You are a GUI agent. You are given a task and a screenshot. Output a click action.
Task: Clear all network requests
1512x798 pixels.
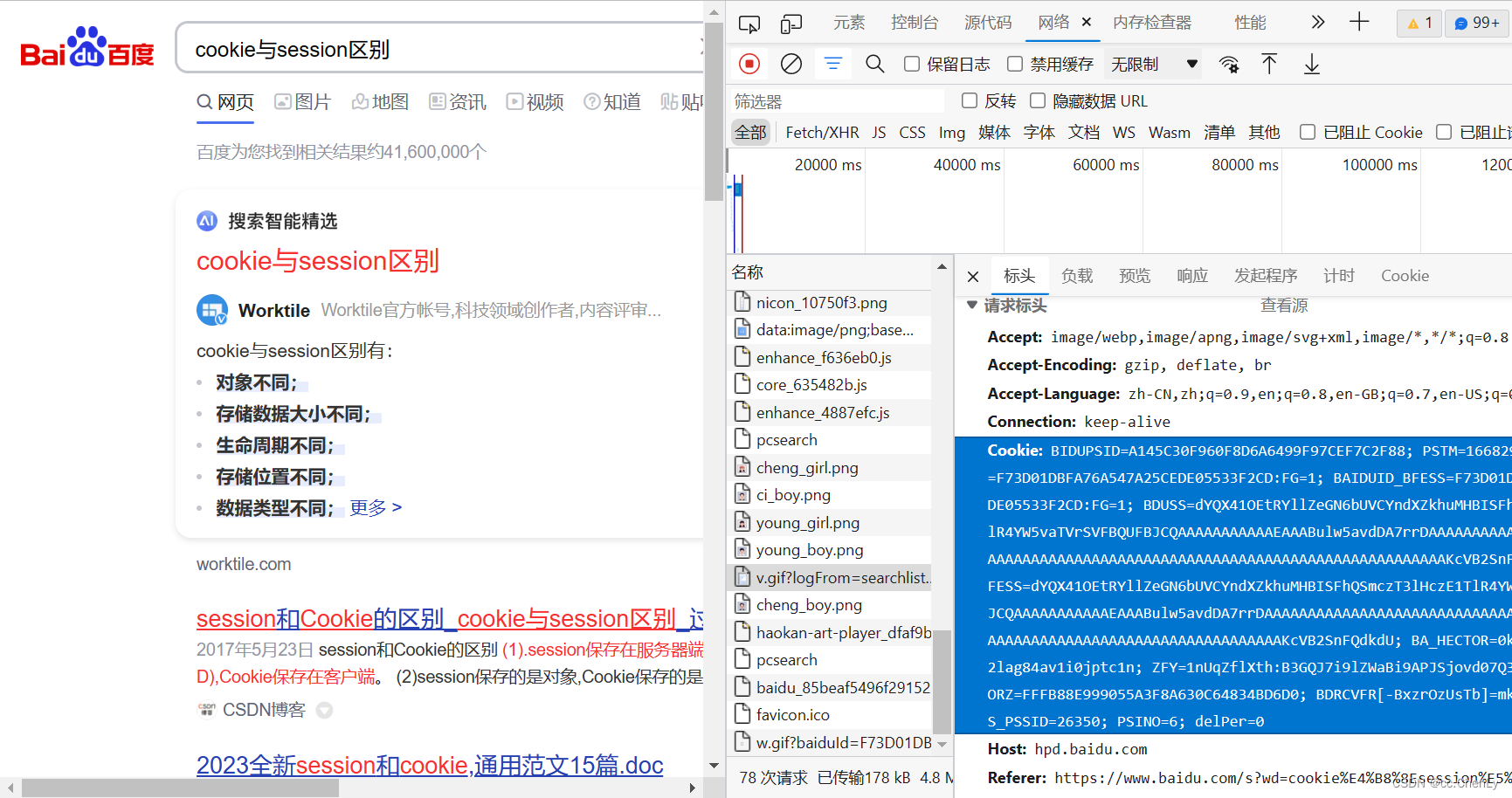[x=791, y=63]
